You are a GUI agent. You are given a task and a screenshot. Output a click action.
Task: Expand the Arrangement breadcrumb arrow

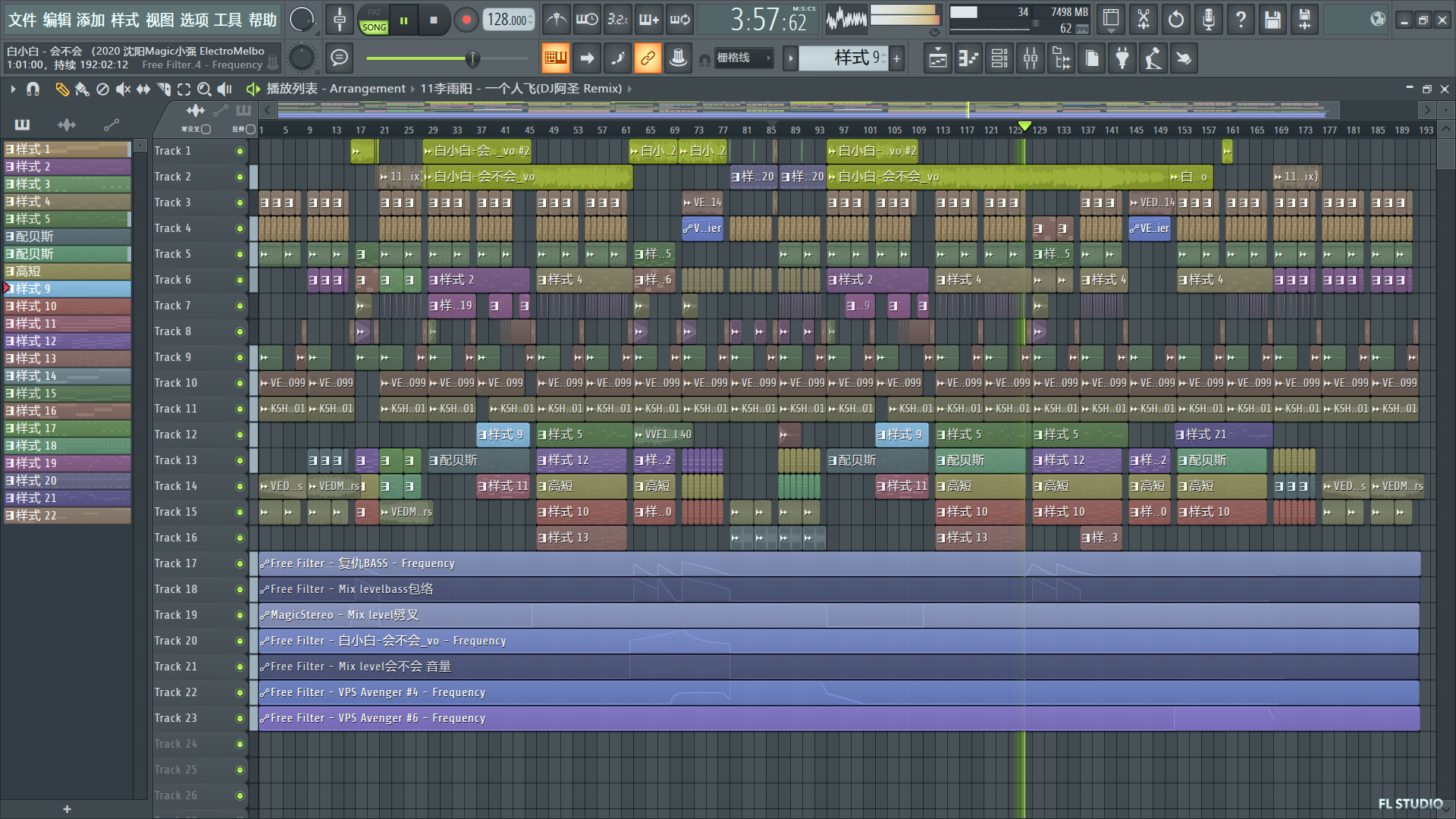tap(413, 89)
